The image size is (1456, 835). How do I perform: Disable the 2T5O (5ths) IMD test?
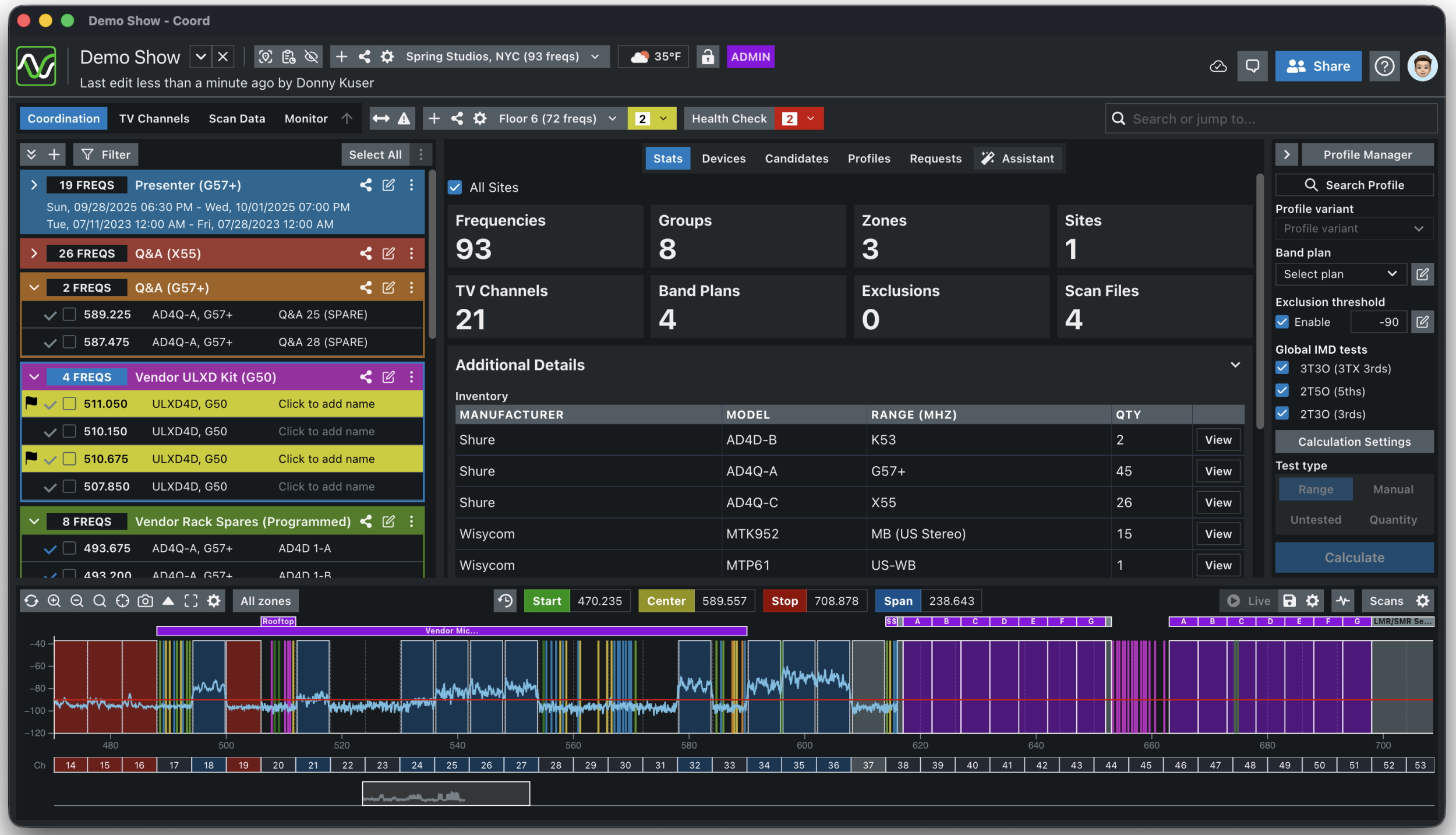[1283, 390]
